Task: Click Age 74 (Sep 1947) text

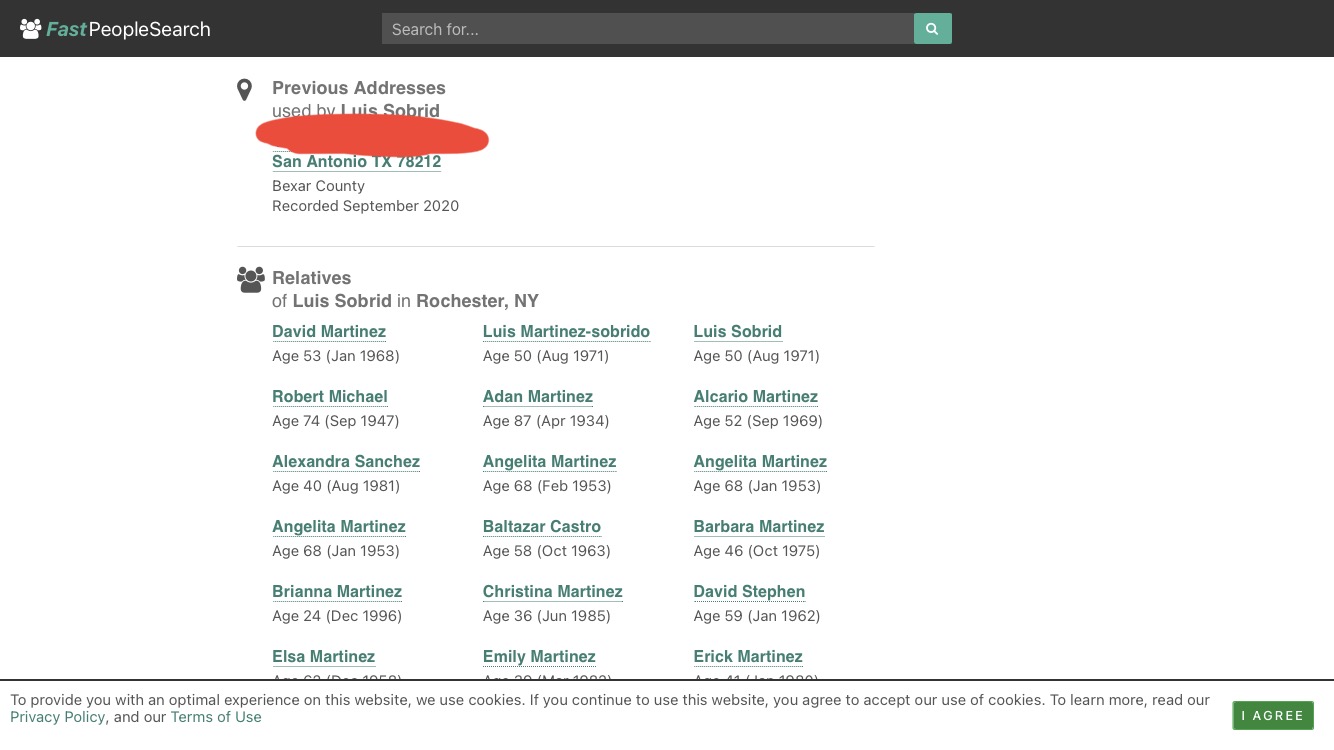Action: pyautogui.click(x=335, y=421)
